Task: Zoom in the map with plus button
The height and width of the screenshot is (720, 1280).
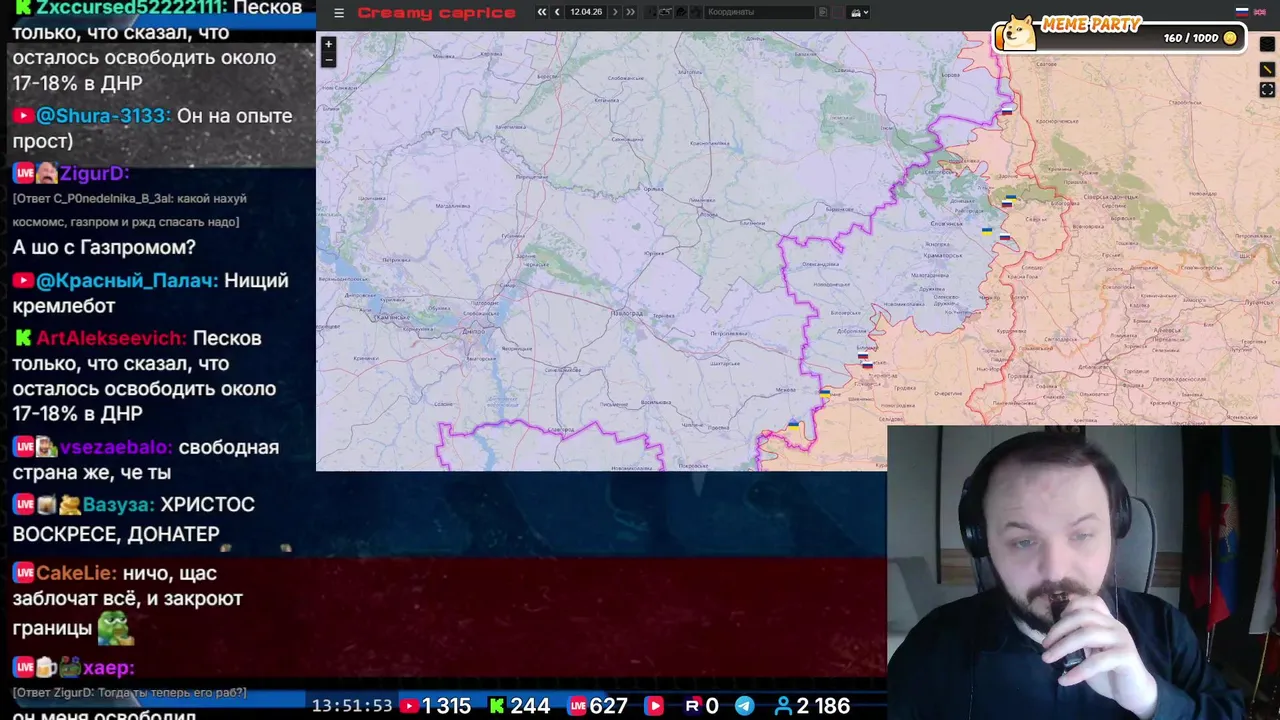Action: [328, 44]
